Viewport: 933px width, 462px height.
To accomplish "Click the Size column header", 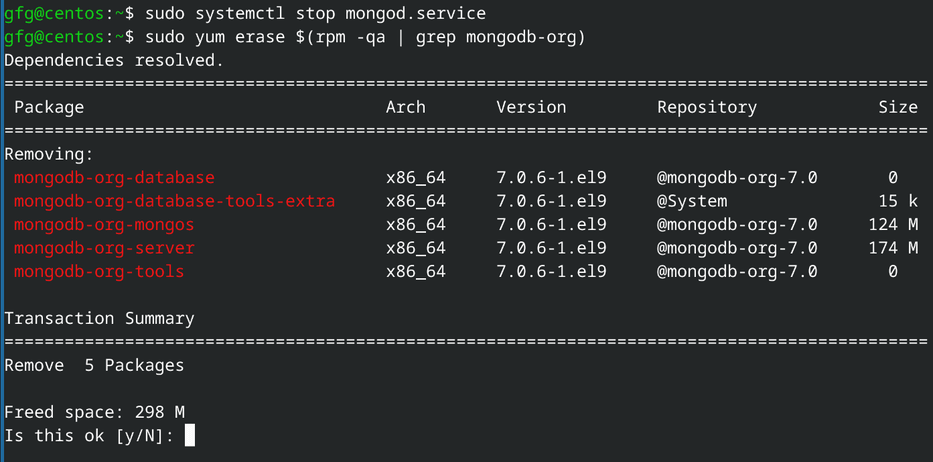I will coord(898,107).
